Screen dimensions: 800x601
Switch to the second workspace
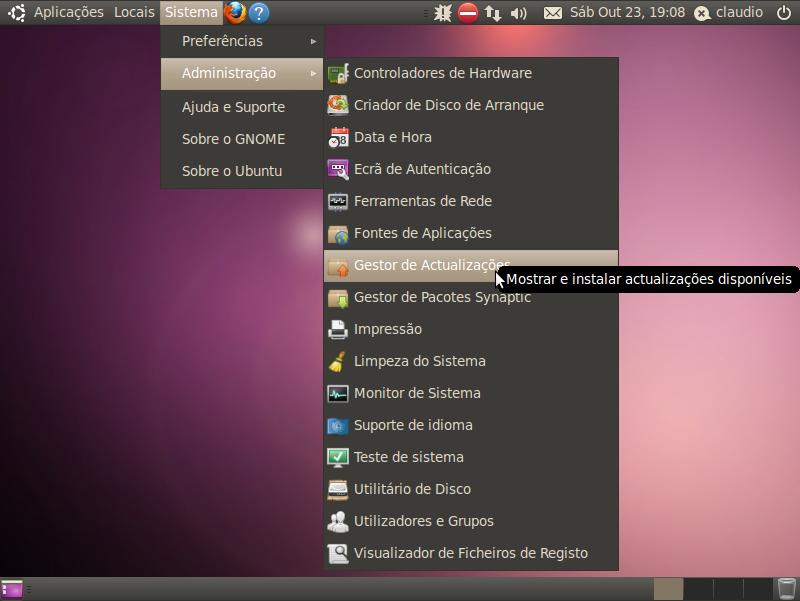click(x=698, y=589)
